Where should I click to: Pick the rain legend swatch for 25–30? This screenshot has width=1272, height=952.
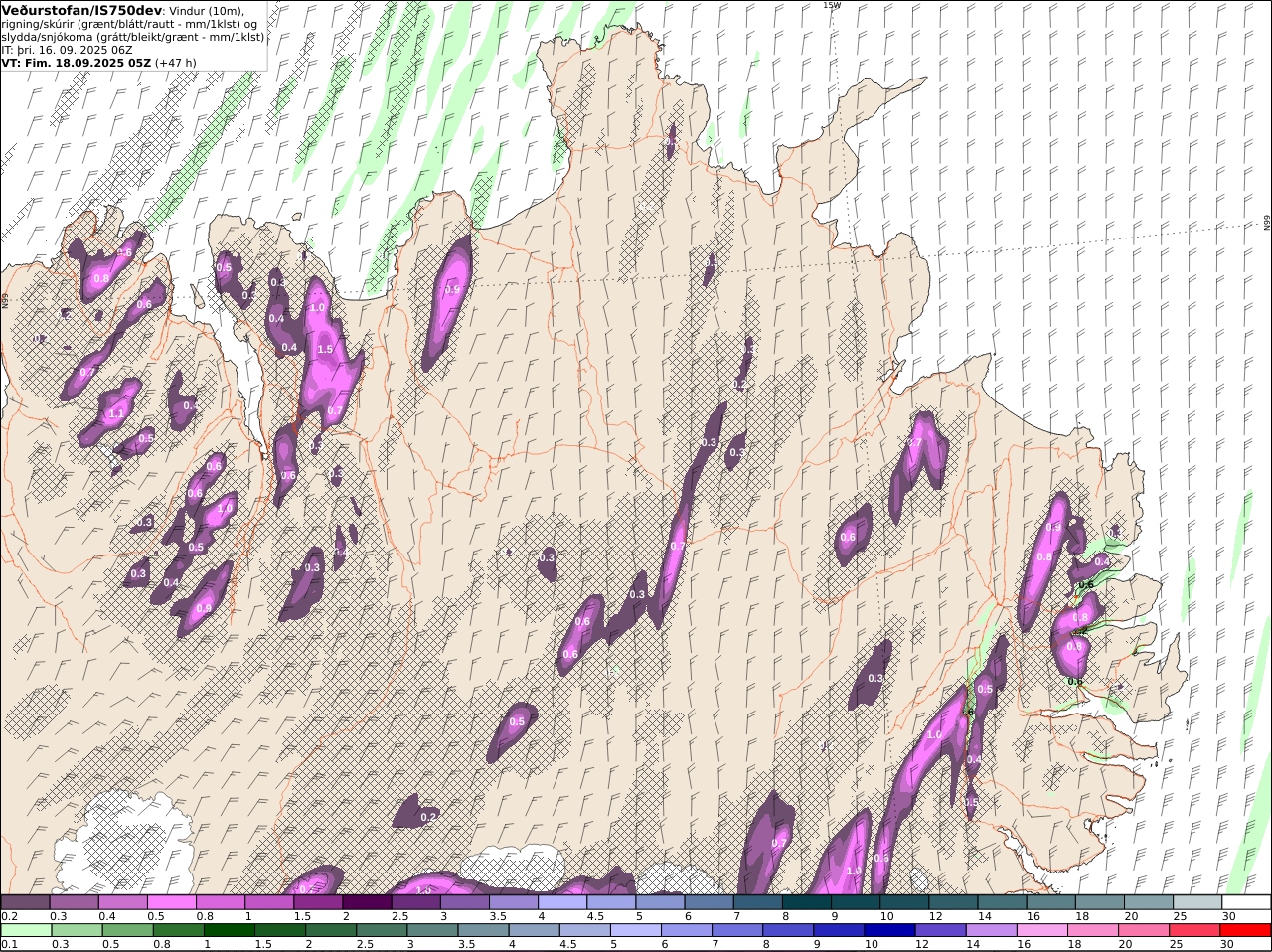coord(1195,930)
